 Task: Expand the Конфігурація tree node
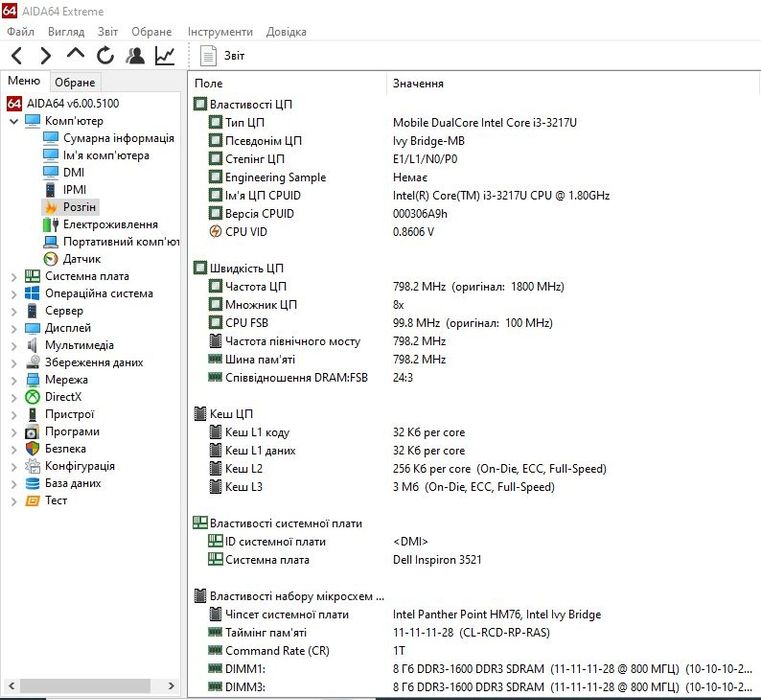14,467
